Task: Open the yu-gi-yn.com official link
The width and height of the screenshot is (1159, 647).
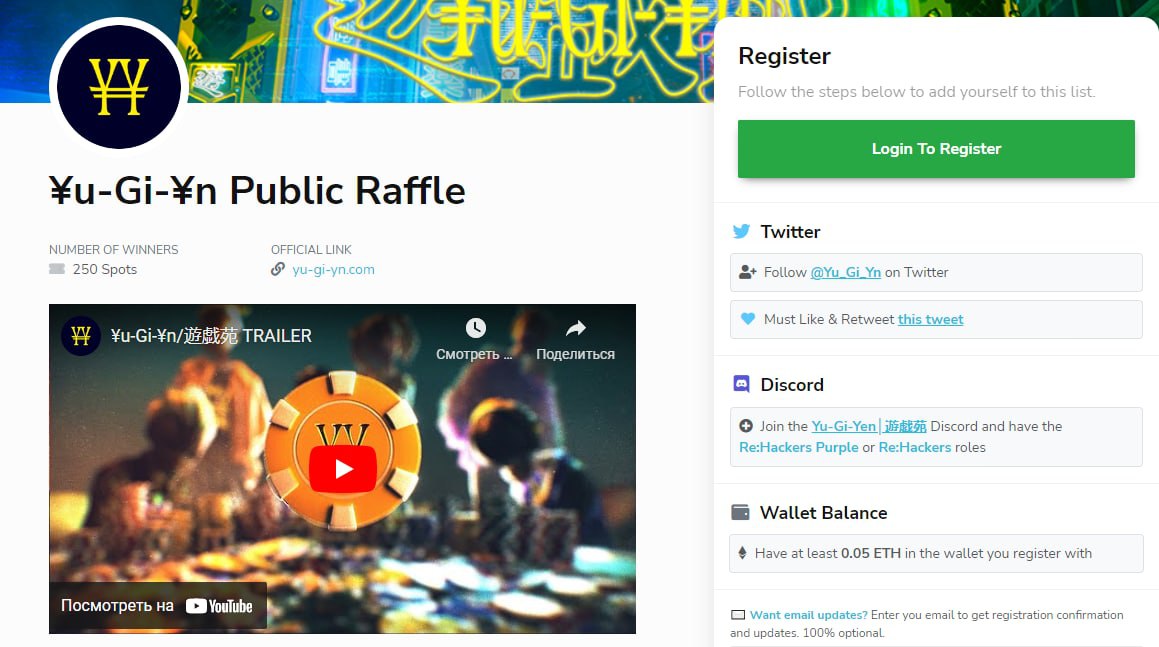Action: (x=333, y=269)
